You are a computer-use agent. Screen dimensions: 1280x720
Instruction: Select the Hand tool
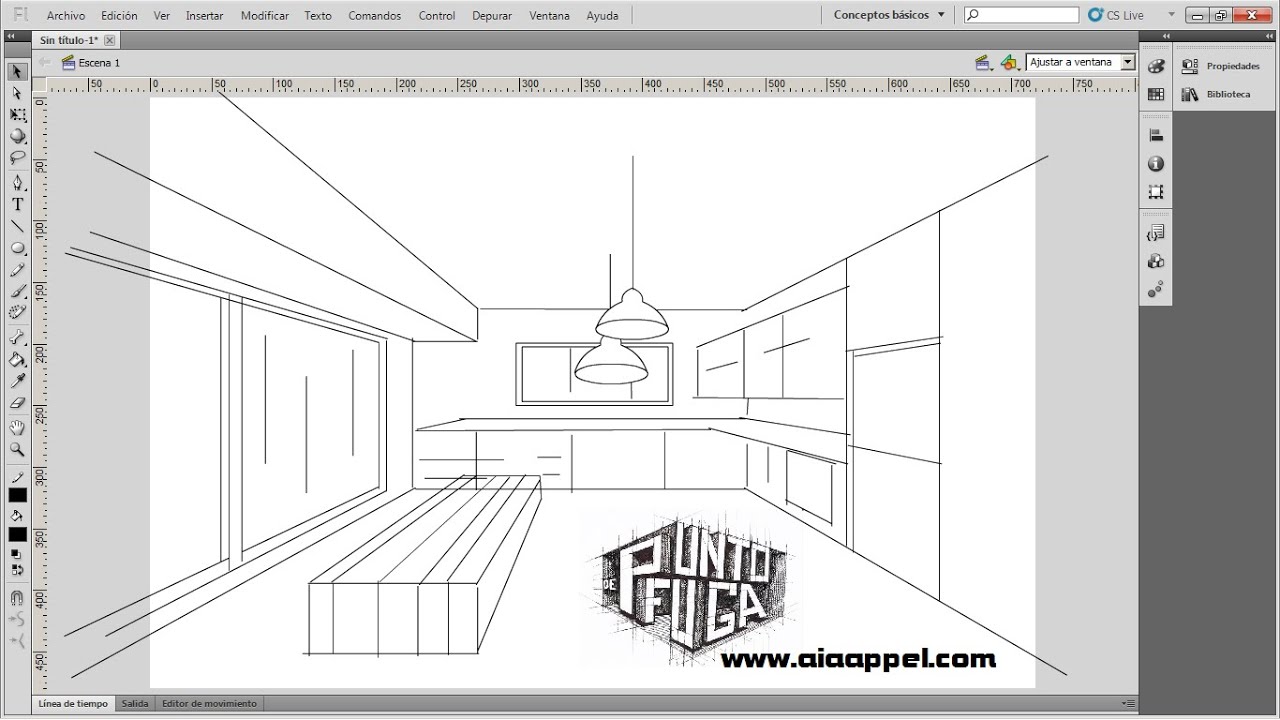[17, 428]
